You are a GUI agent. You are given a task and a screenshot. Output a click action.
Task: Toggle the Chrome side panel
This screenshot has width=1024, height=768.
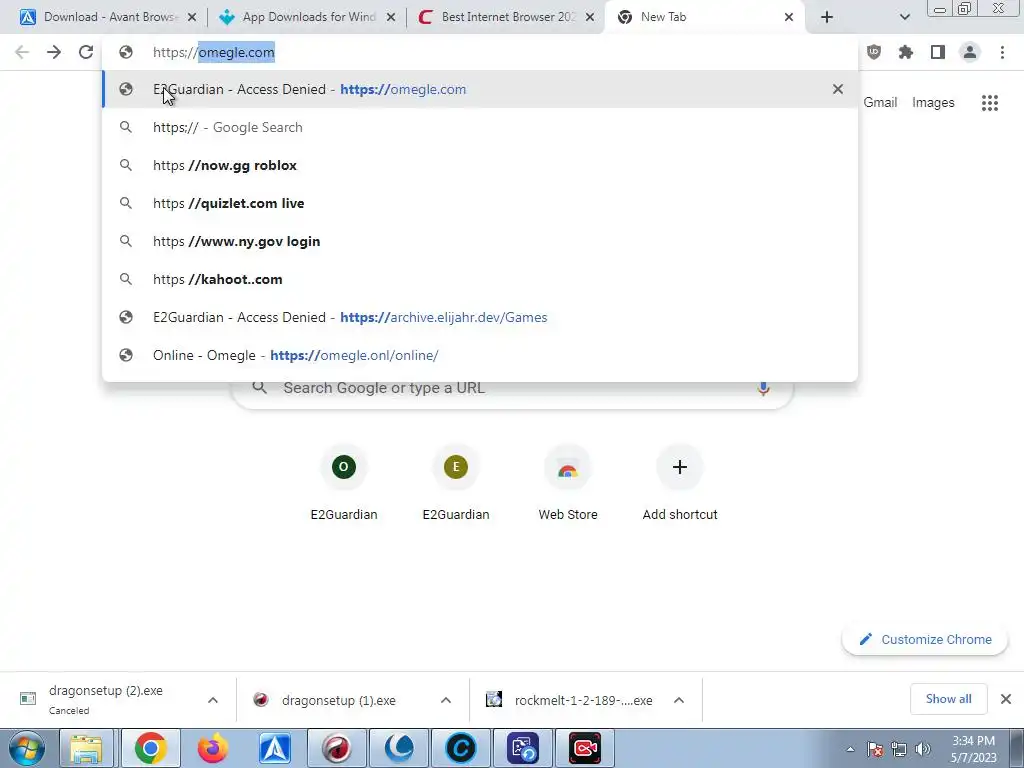click(x=938, y=52)
